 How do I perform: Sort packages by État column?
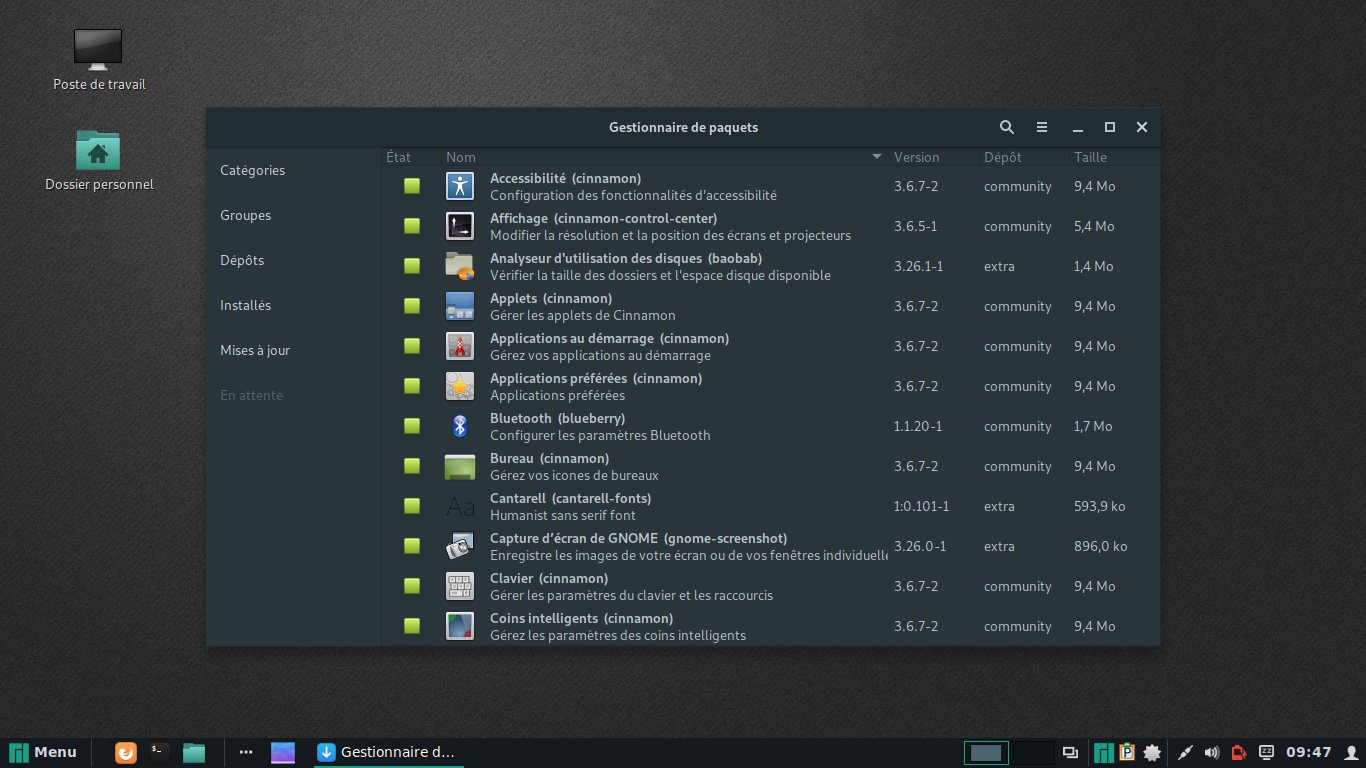411,157
